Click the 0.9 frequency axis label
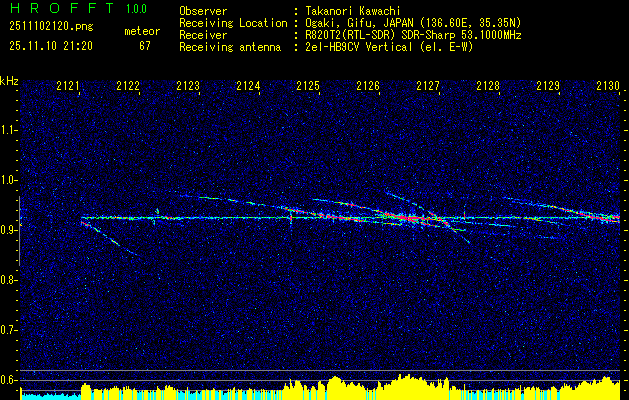 (x=8, y=230)
